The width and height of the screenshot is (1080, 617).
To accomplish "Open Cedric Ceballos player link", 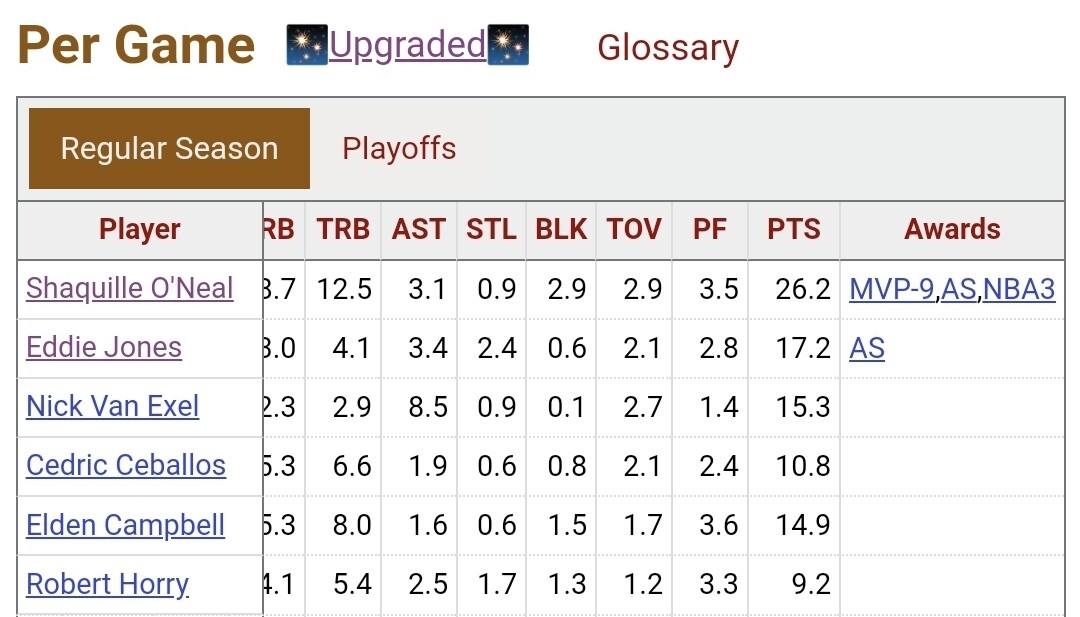I will tap(126, 465).
